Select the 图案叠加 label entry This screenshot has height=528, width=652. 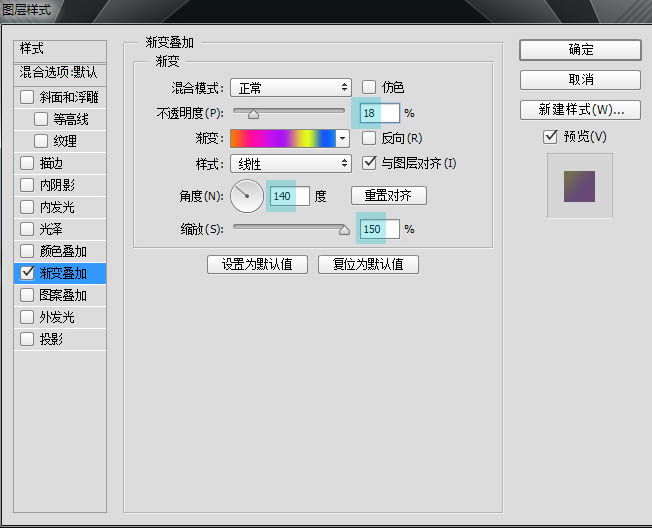[x=63, y=295]
